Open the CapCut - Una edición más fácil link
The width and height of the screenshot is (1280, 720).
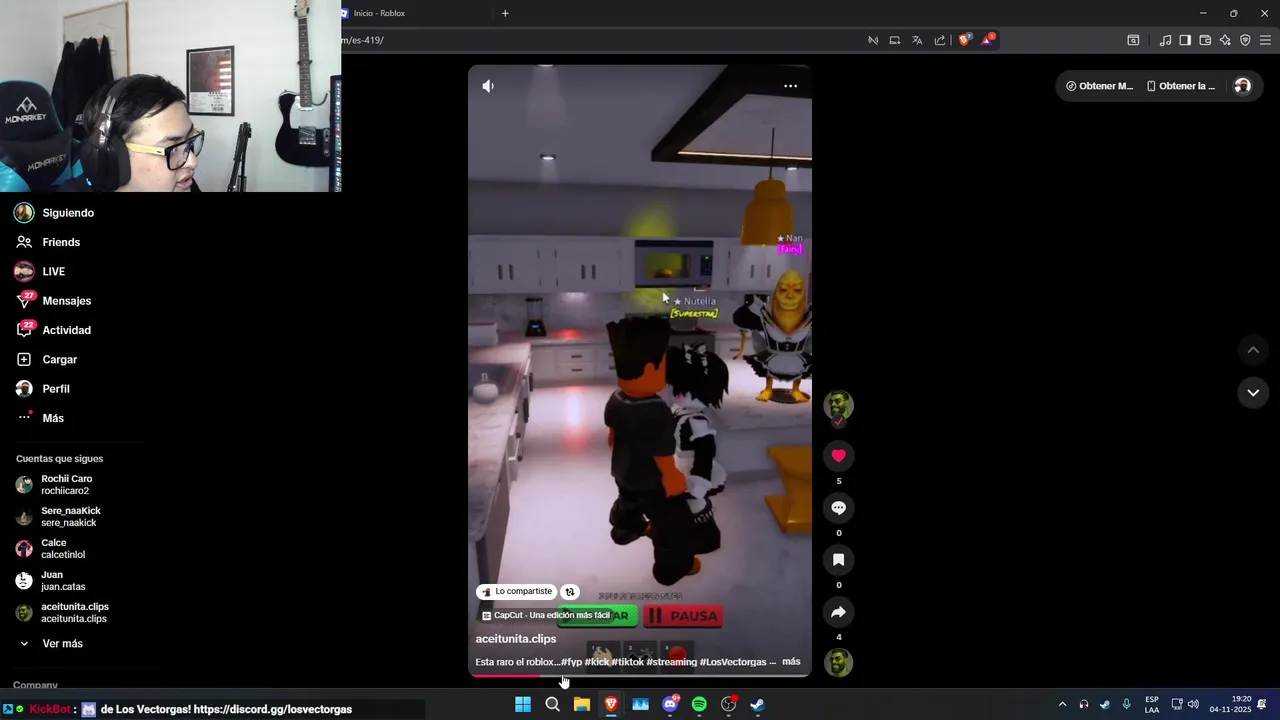click(547, 616)
